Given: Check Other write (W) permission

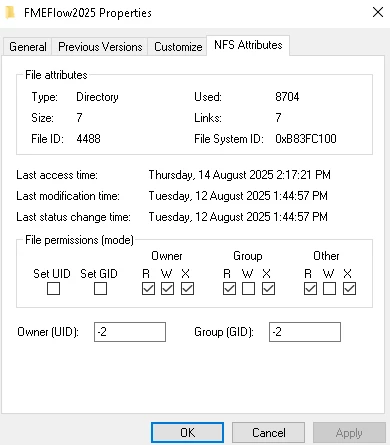Looking at the screenshot, I should 329,289.
